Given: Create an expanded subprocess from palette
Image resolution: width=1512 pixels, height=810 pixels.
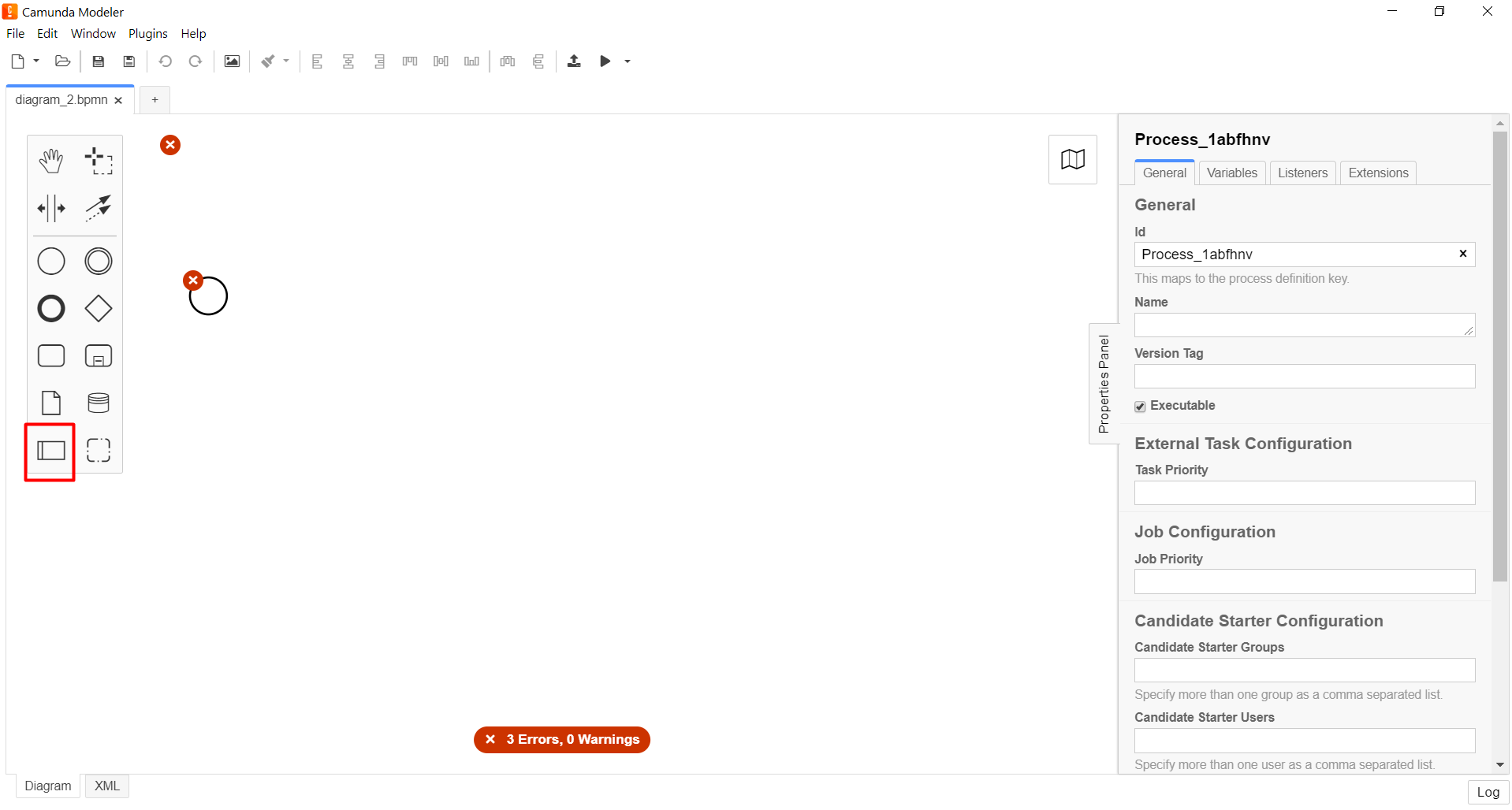Looking at the screenshot, I should click(99, 356).
